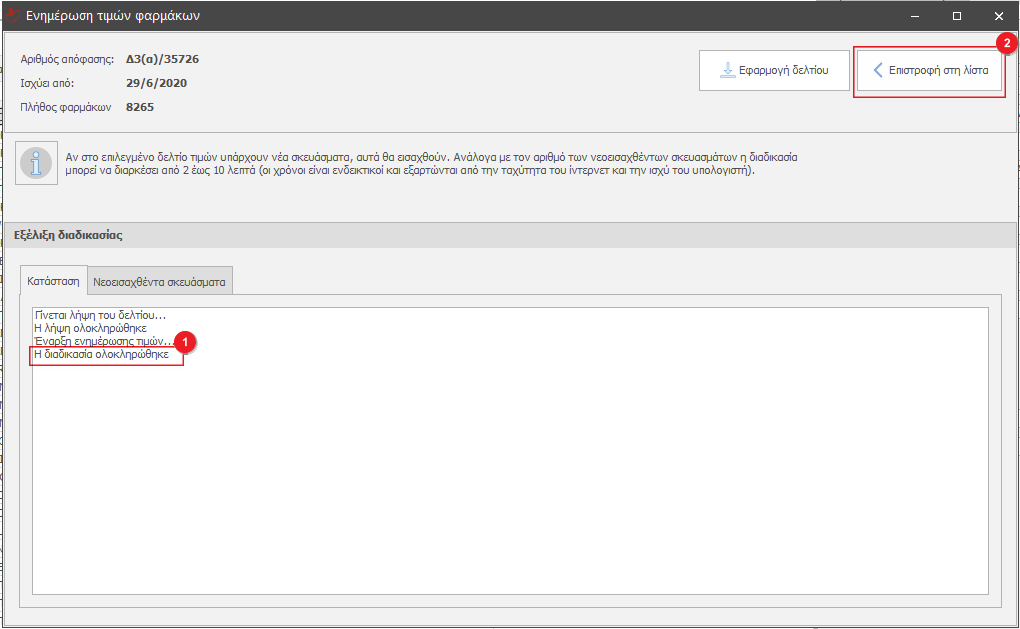Select the log line 'Γίνεται λήψη του δελτίου...'
The height and width of the screenshot is (629, 1020).
(x=100, y=315)
